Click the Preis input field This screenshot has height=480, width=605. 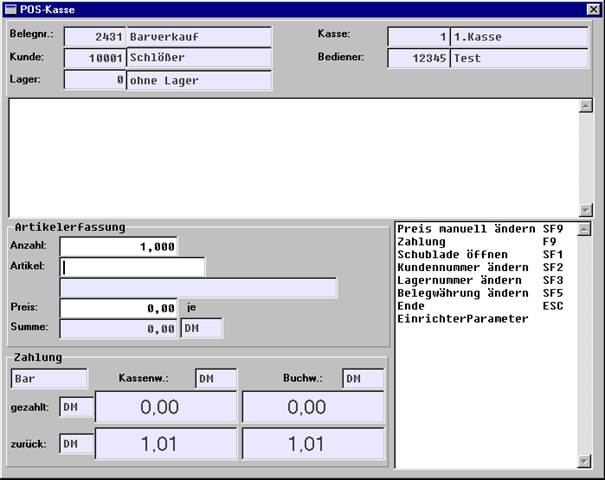click(119, 308)
